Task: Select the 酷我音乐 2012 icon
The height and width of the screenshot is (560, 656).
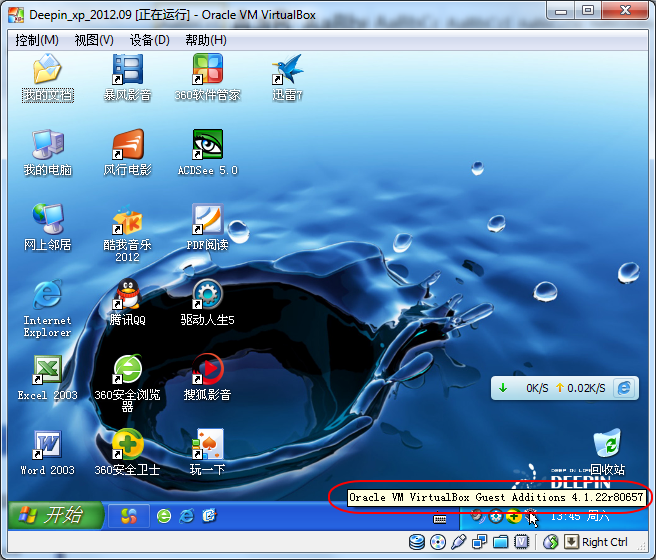Action: pos(127,221)
